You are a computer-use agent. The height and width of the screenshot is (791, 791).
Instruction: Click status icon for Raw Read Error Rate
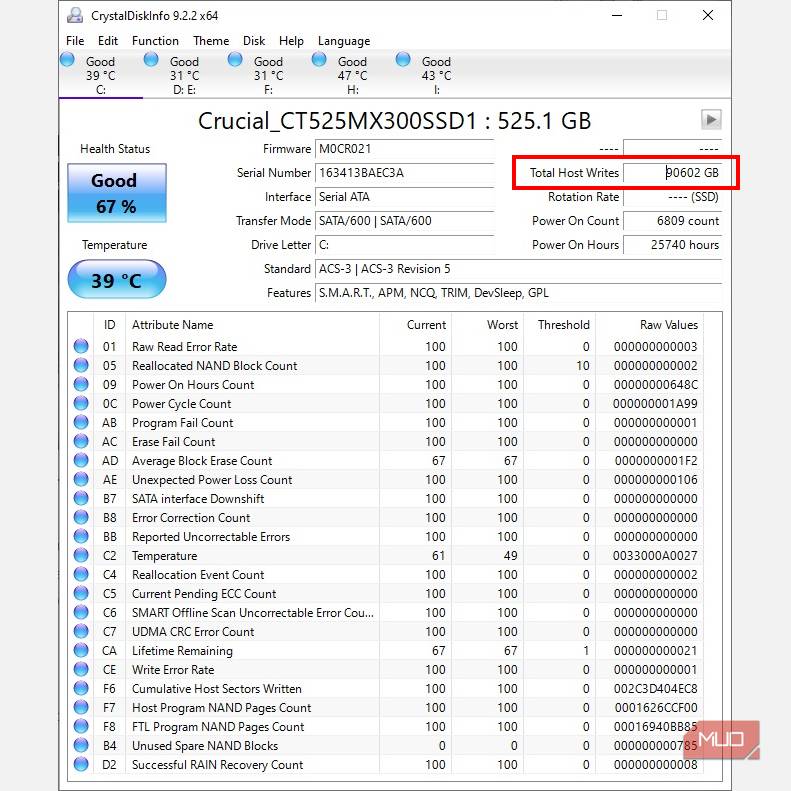click(81, 346)
